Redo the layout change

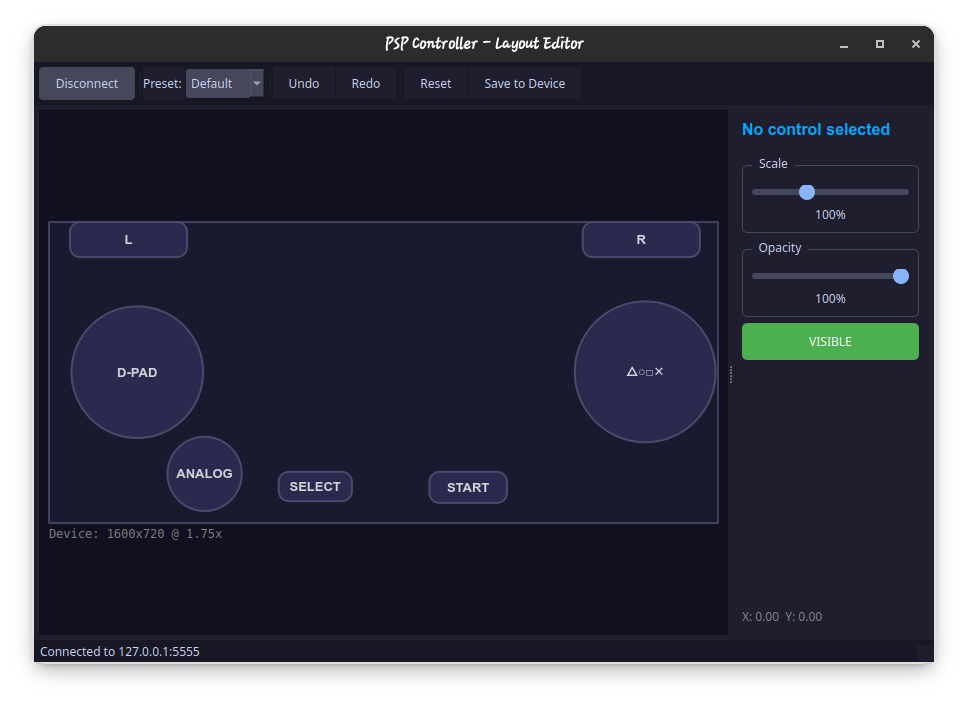coord(365,83)
